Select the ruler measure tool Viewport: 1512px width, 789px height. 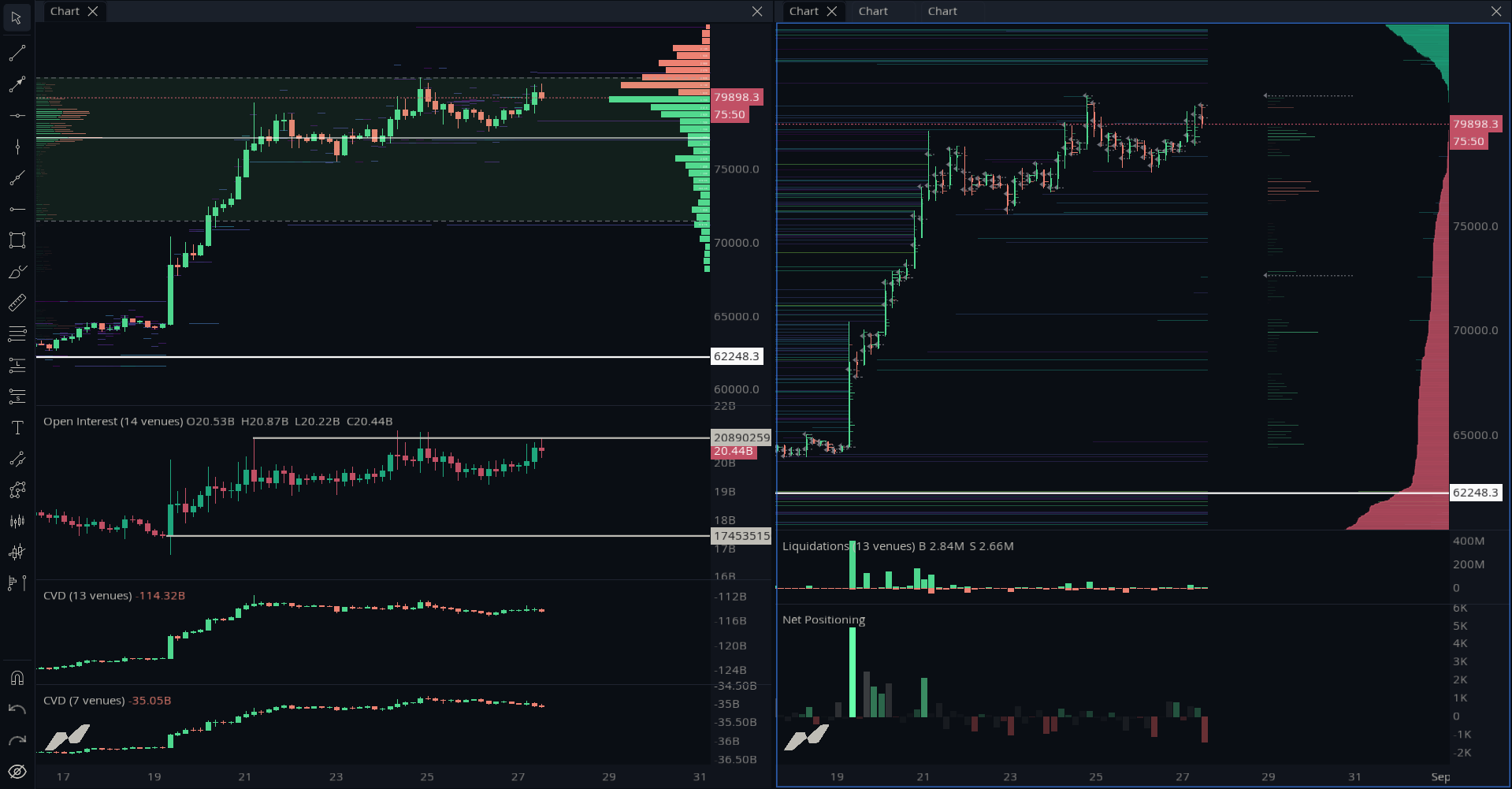click(17, 303)
